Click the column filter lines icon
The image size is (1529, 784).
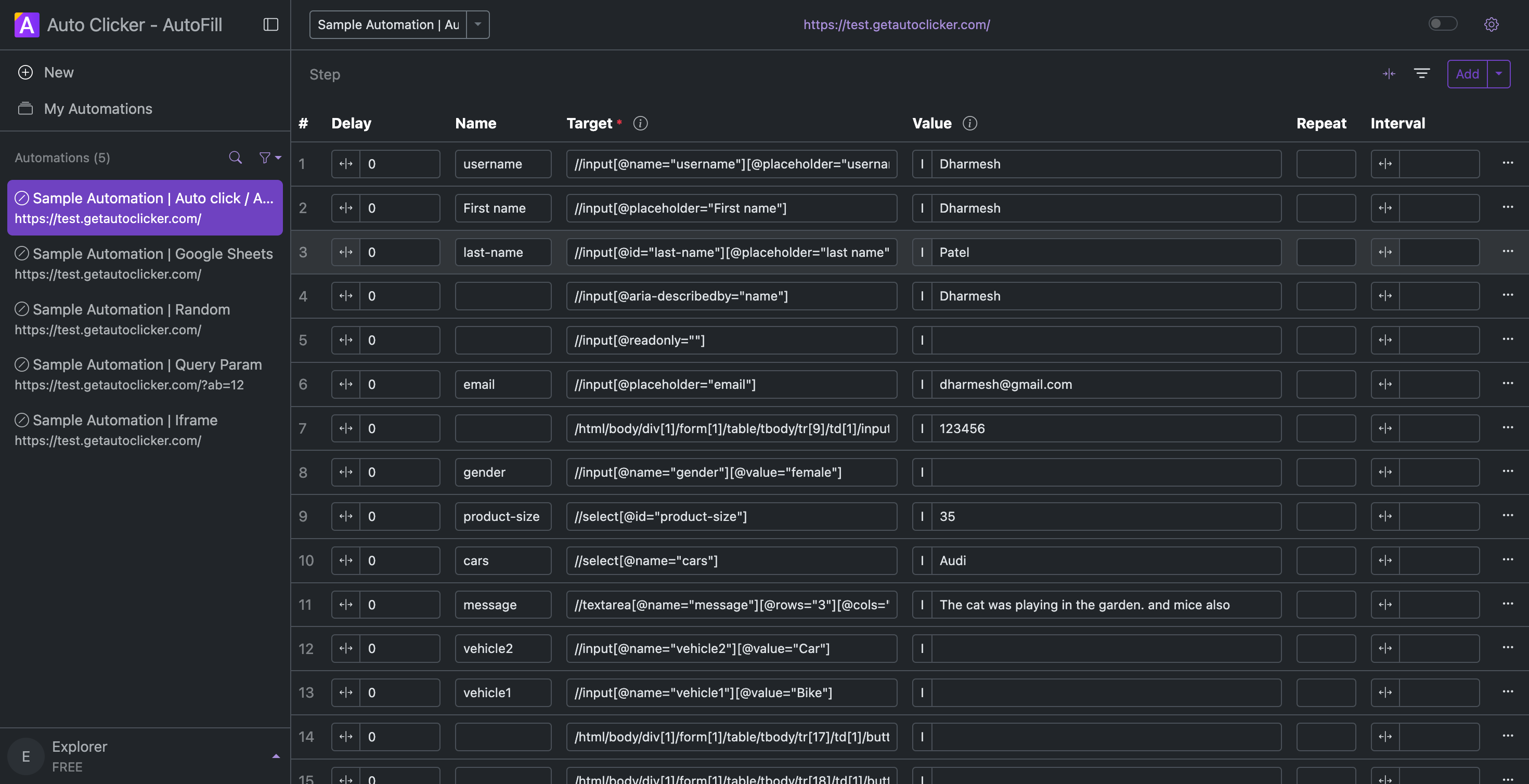click(x=1421, y=74)
